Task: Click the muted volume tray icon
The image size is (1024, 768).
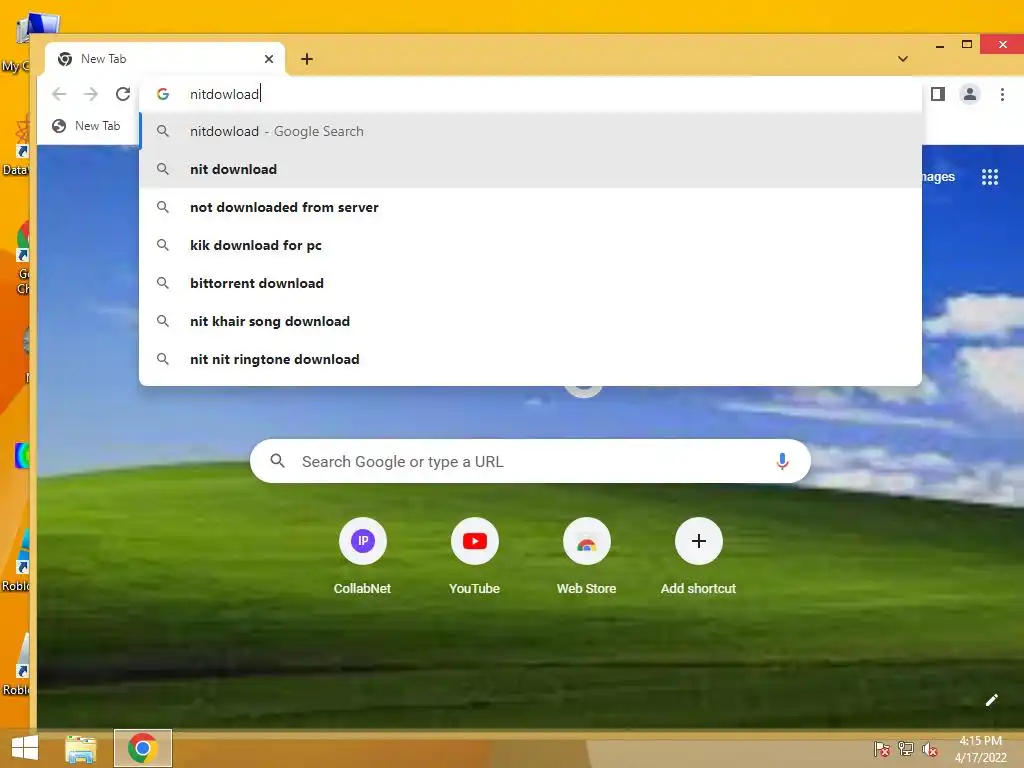Action: (x=929, y=749)
